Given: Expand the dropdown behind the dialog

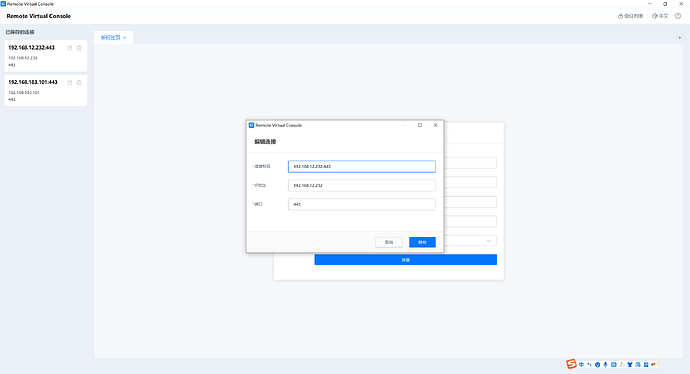Looking at the screenshot, I should click(488, 241).
